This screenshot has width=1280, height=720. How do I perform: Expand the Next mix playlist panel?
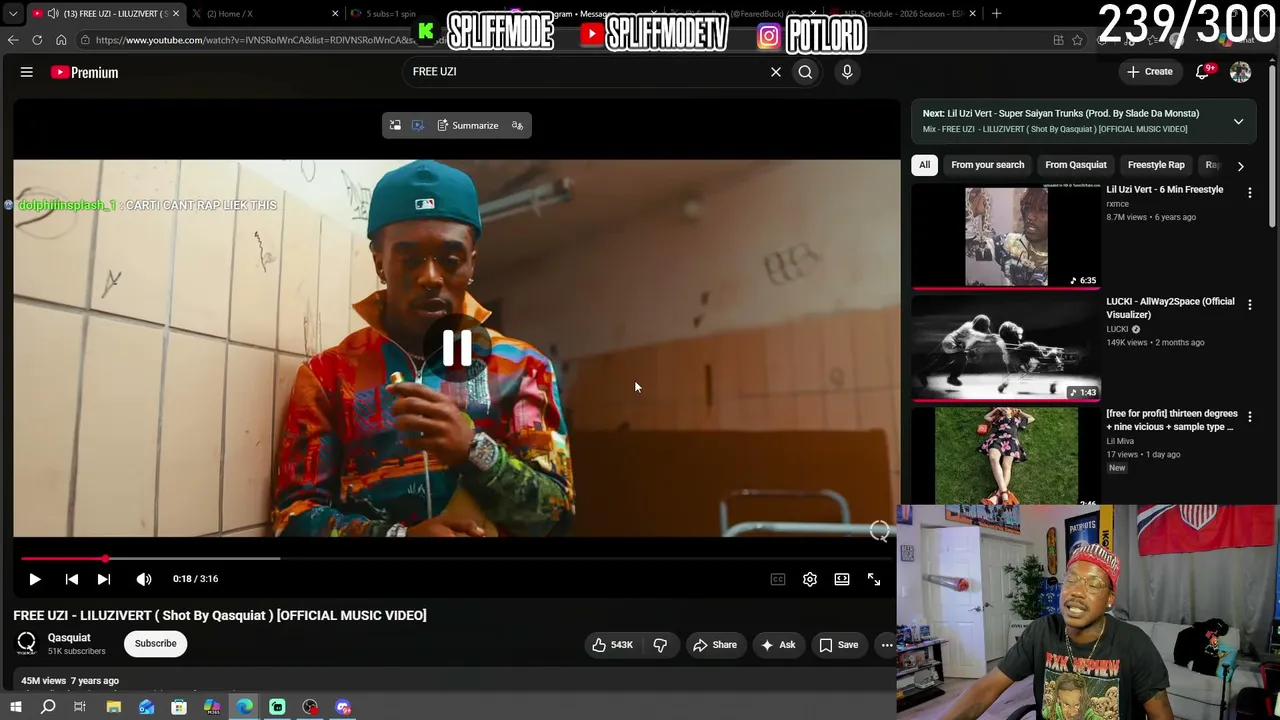(x=1238, y=122)
